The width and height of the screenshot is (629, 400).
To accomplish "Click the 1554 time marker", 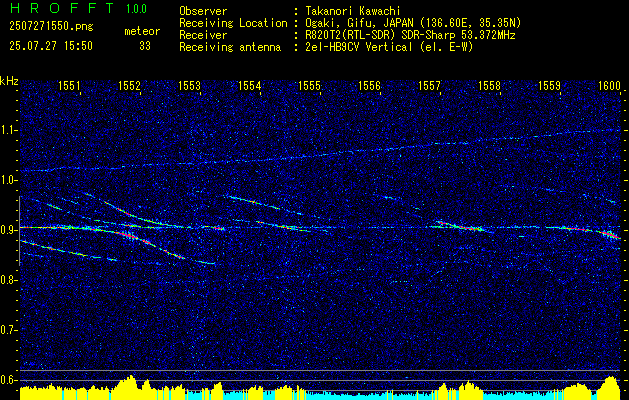I will pos(250,85).
